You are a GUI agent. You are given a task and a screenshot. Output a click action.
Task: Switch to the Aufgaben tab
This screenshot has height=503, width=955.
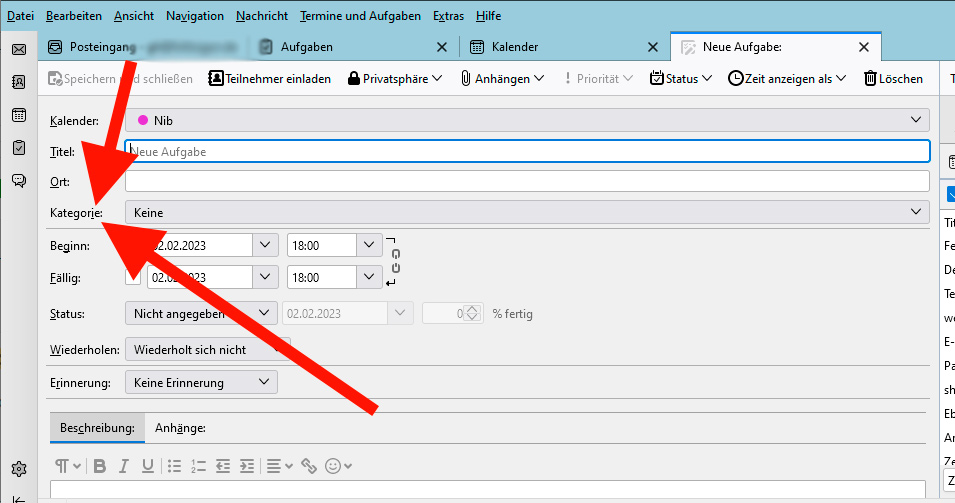307,47
